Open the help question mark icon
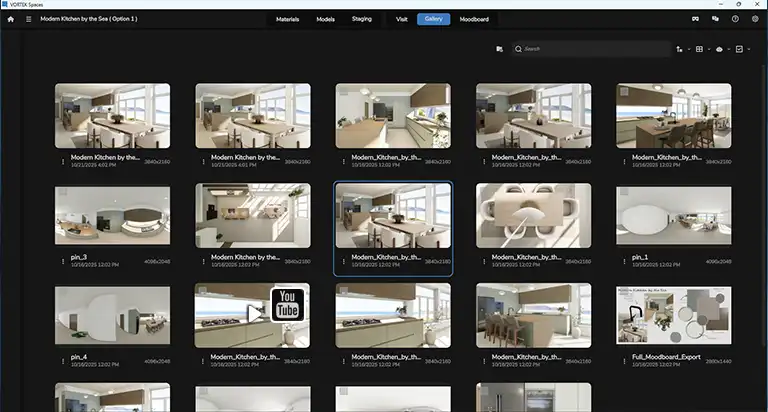This screenshot has height=412, width=768. (735, 19)
